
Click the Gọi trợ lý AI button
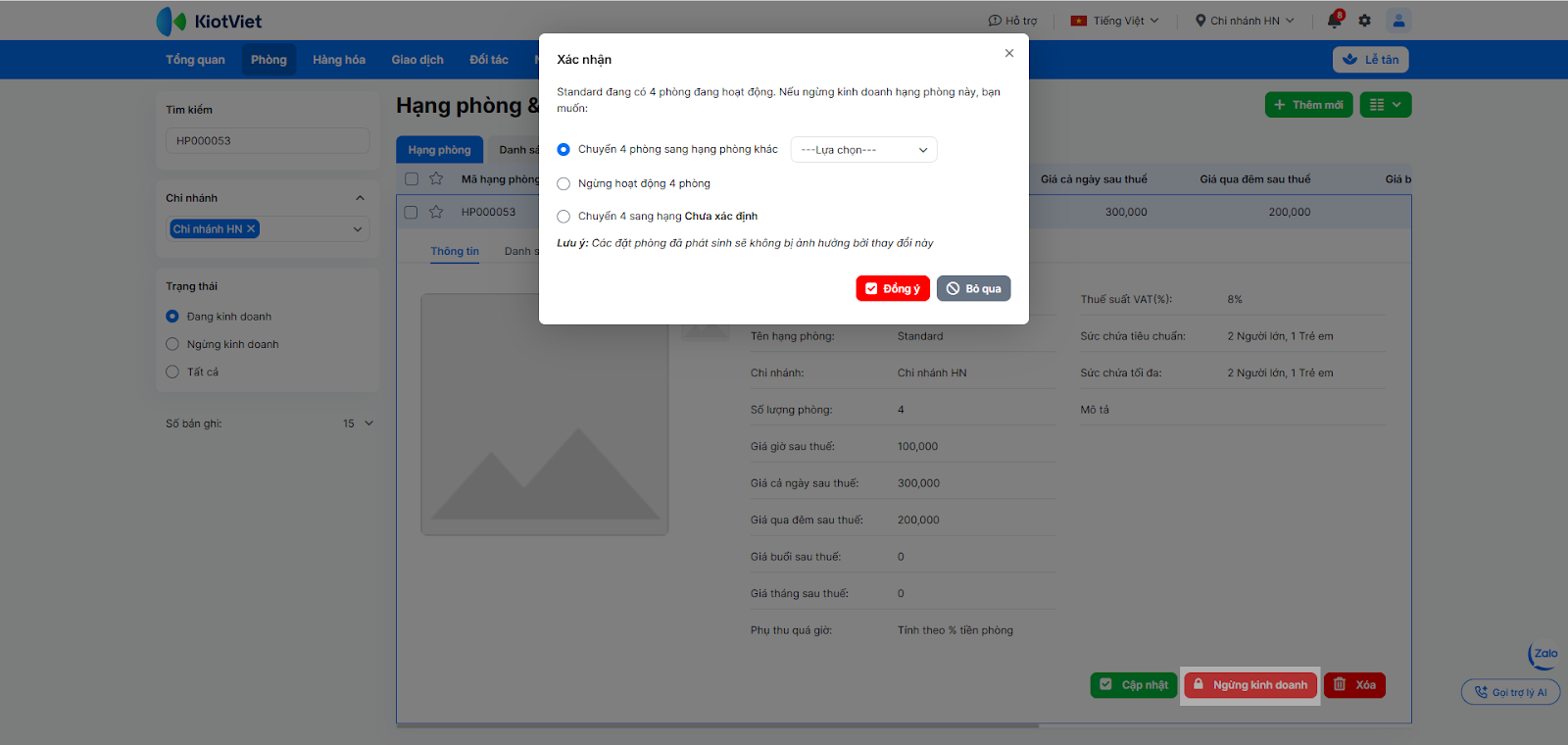[x=1510, y=692]
